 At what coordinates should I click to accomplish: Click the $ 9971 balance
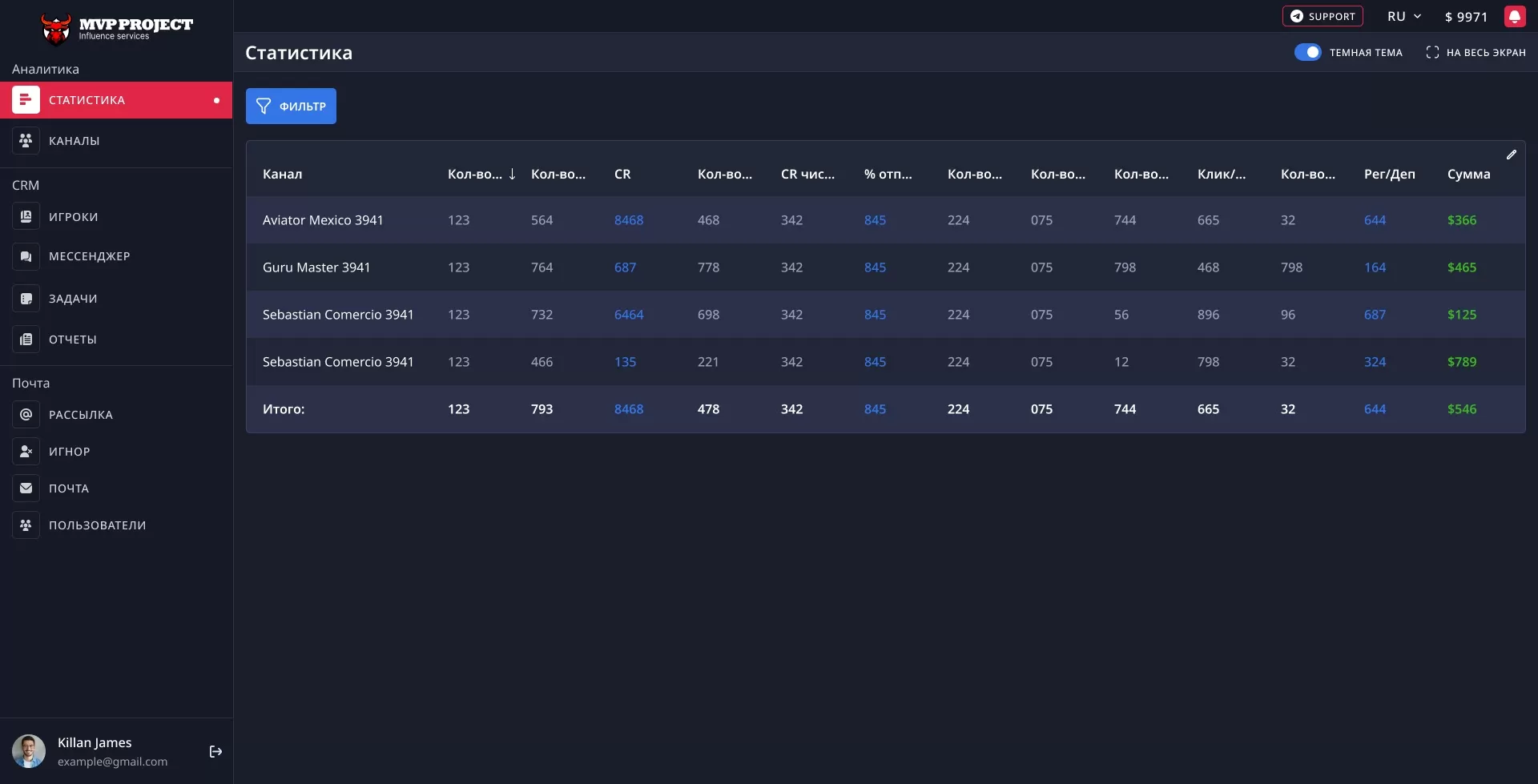click(x=1466, y=17)
